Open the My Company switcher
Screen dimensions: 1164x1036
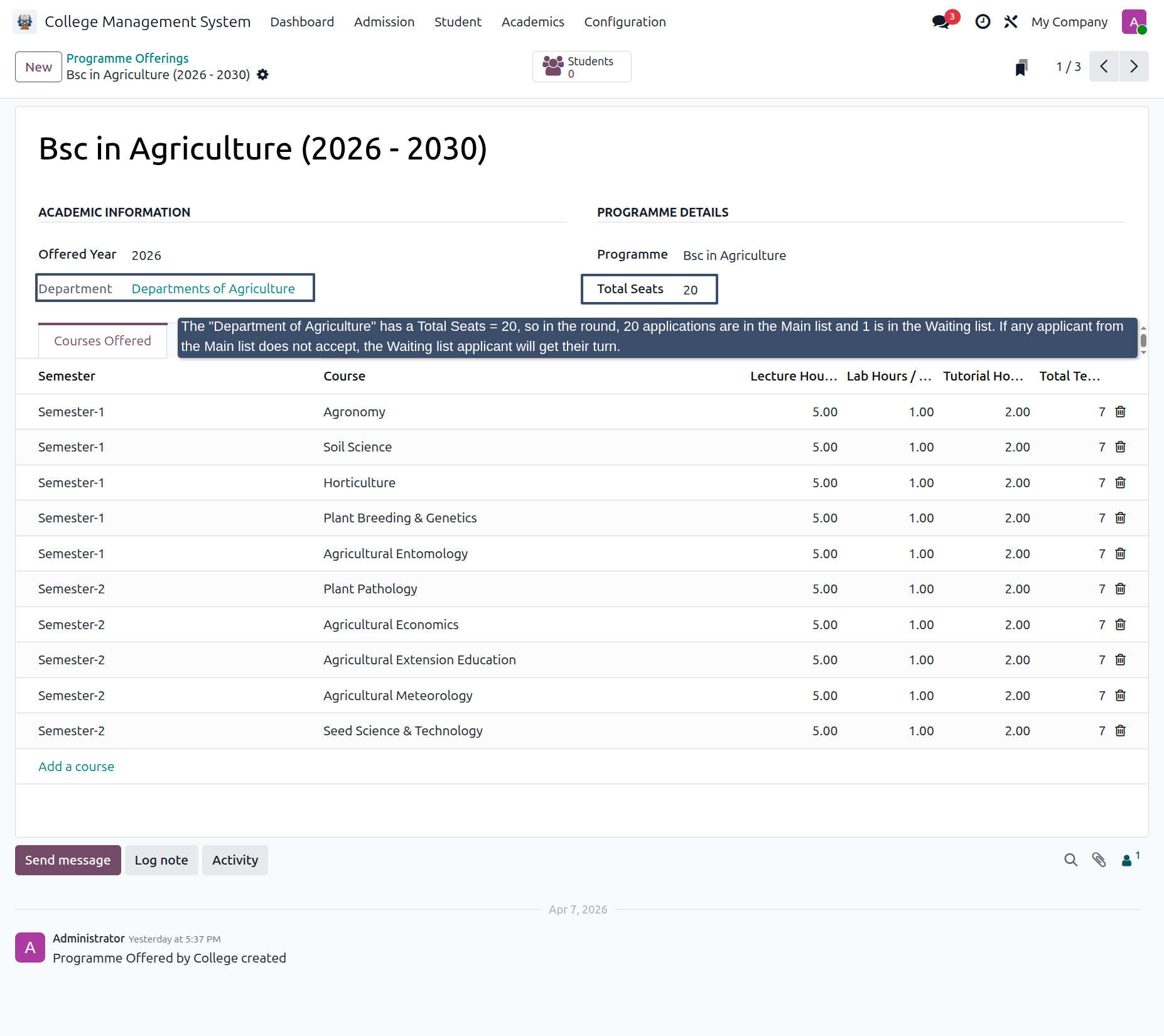click(1069, 22)
